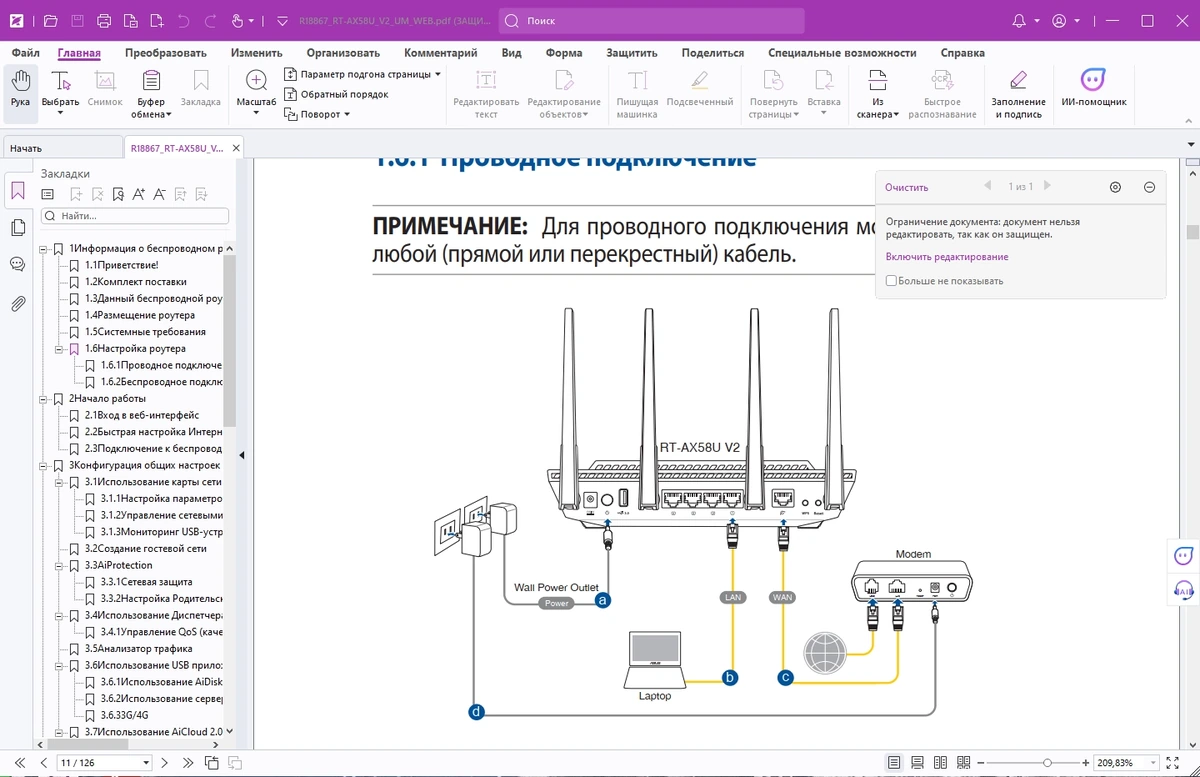This screenshot has width=1200, height=777.
Task: Collapse the left navigation panel arrow
Action: point(241,455)
